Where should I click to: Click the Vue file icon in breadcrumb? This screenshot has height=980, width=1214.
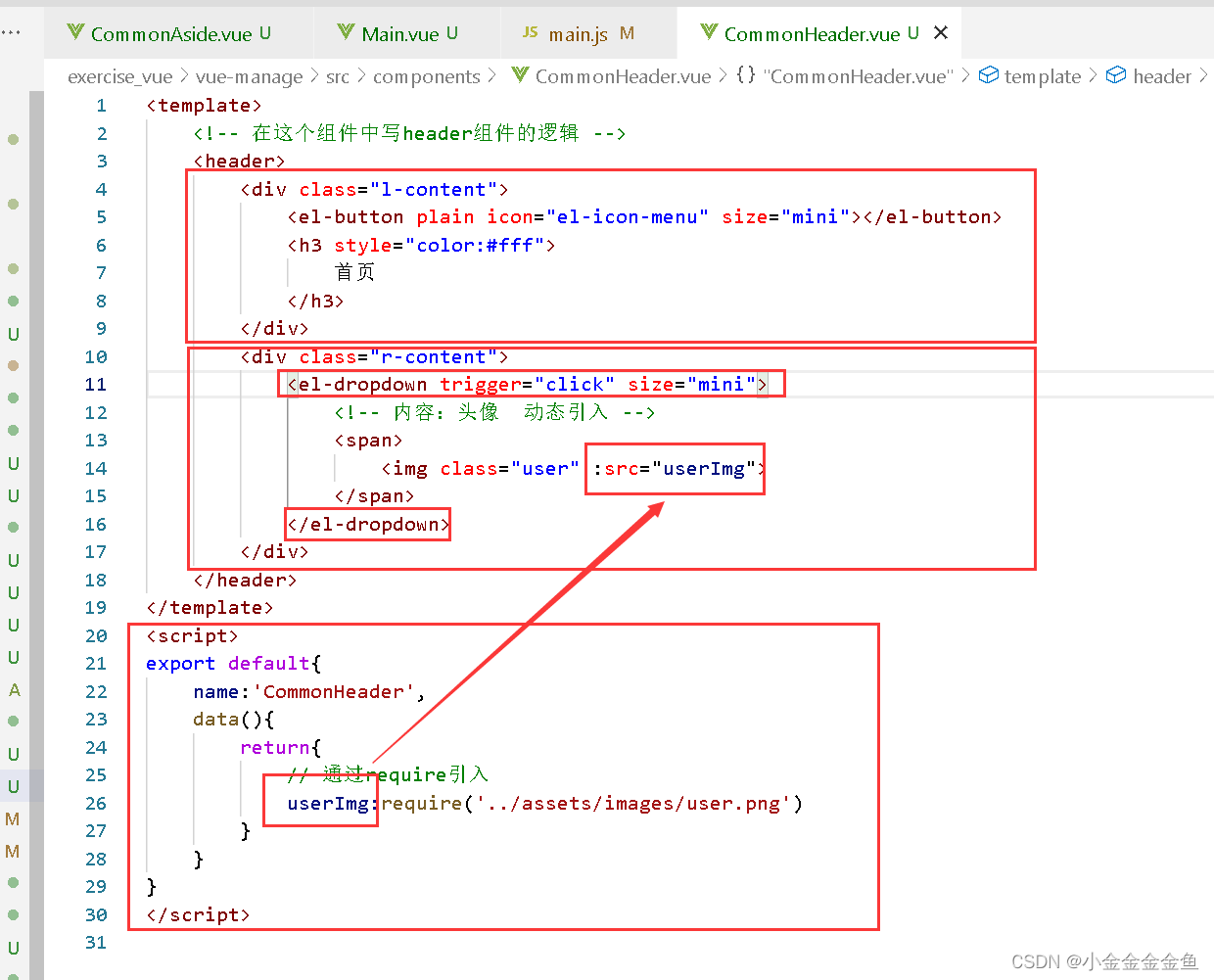[x=520, y=75]
